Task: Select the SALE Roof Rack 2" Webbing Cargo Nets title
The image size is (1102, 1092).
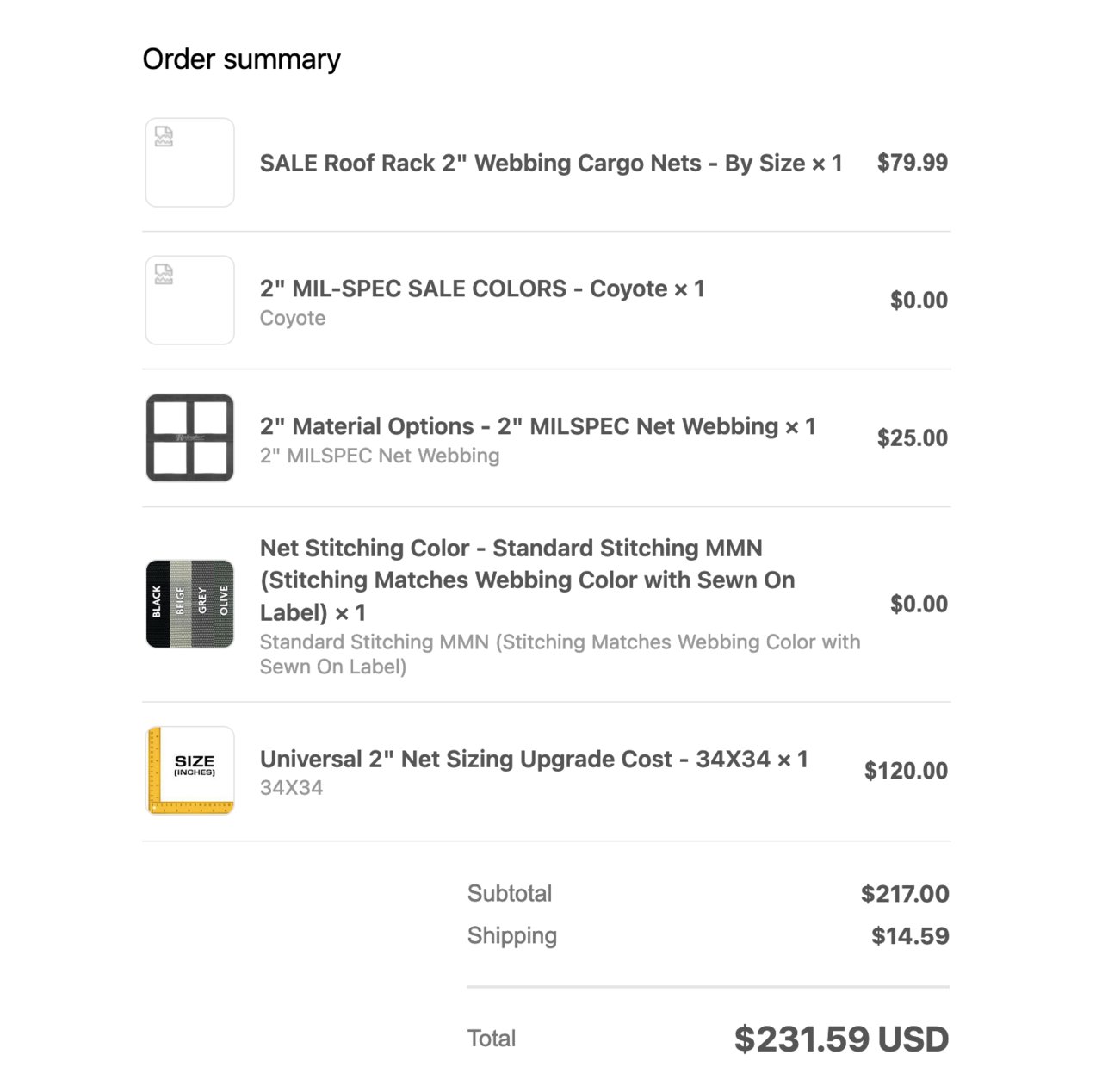Action: click(551, 163)
